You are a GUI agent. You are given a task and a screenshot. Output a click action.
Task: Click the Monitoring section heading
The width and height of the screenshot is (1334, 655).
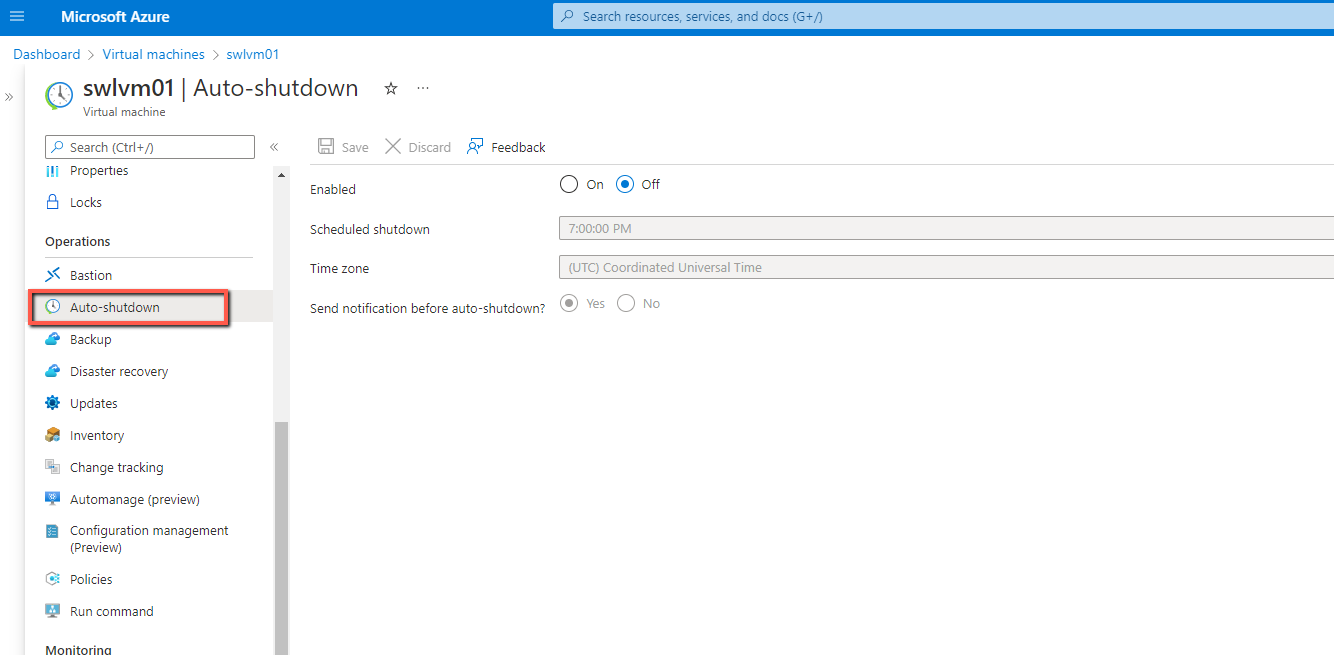point(79,649)
